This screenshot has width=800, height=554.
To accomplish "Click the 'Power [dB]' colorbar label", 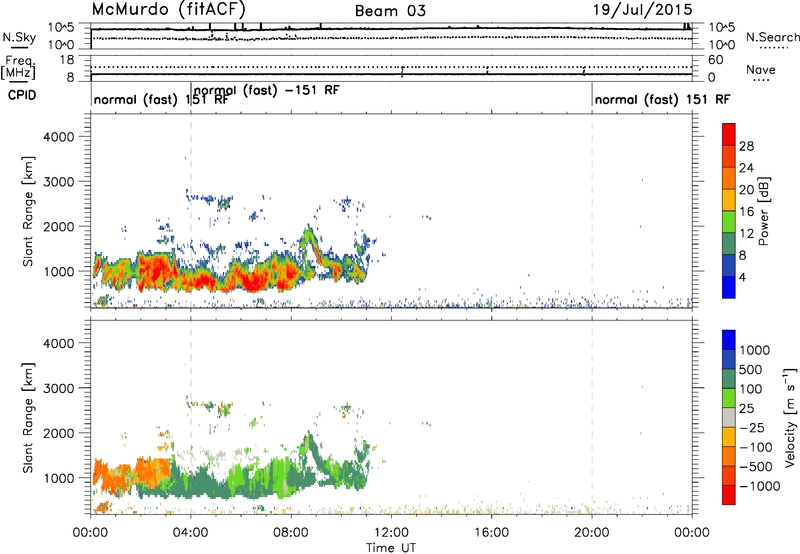I will coord(764,211).
